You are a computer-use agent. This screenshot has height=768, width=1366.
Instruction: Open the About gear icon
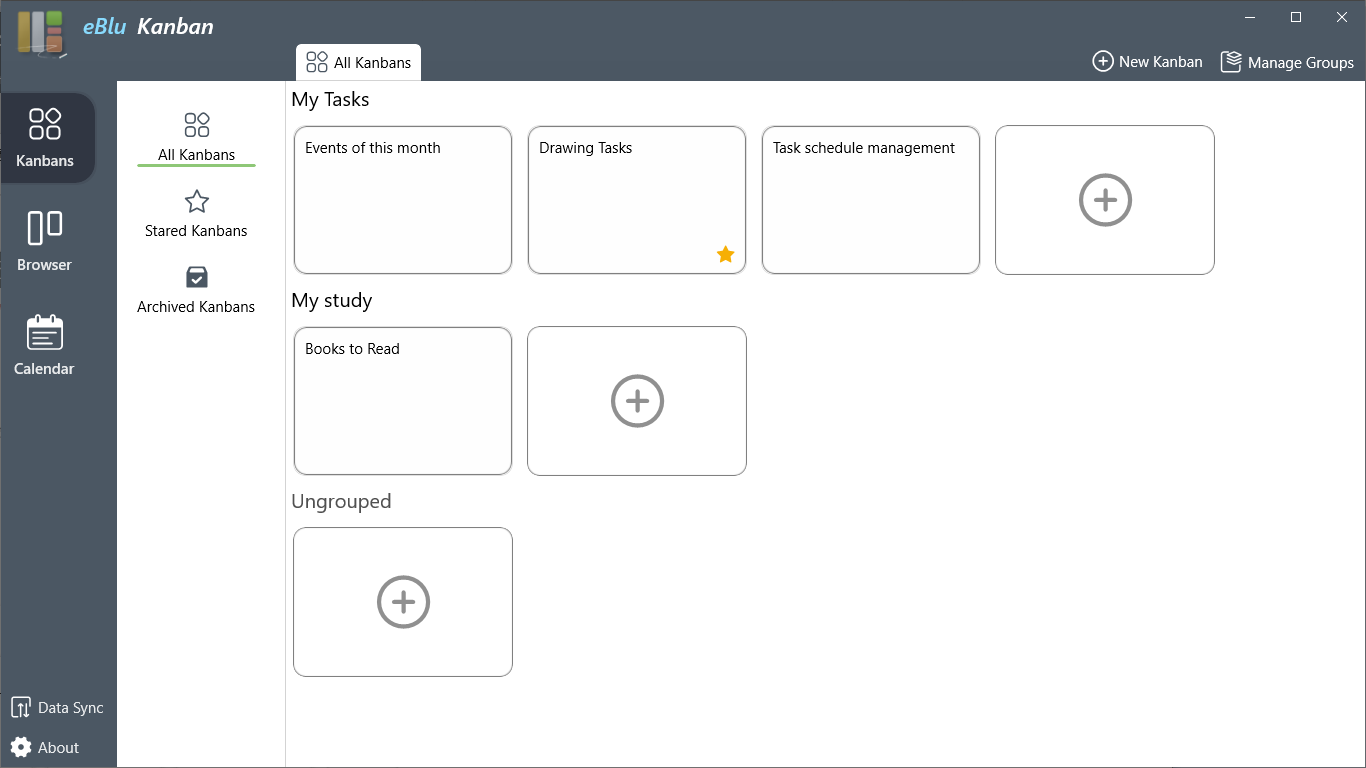point(21,747)
